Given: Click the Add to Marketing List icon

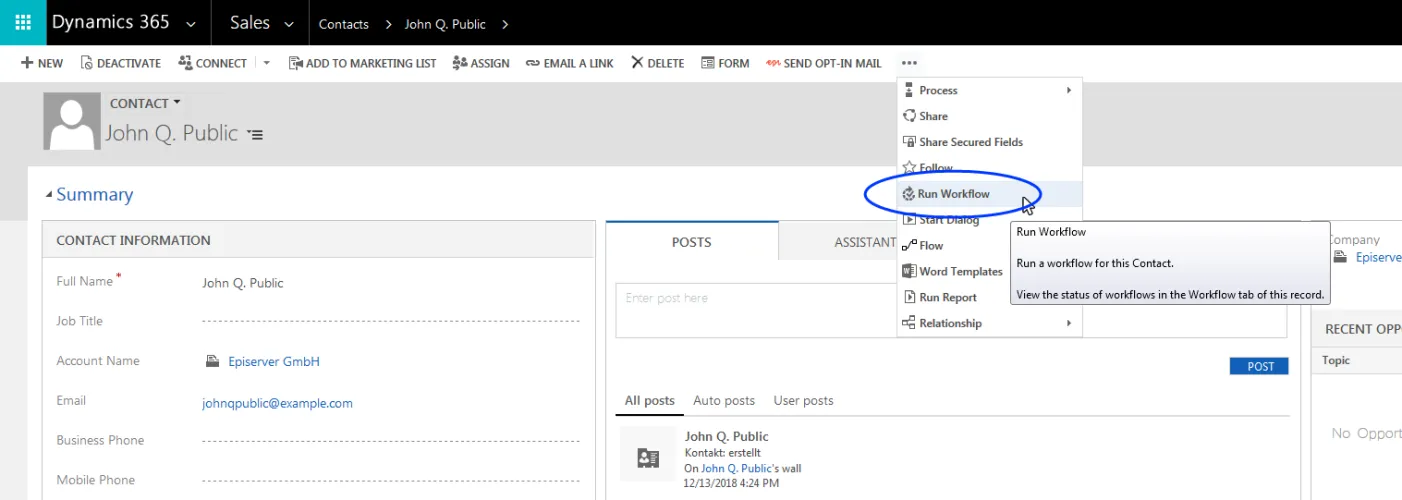Looking at the screenshot, I should (295, 63).
